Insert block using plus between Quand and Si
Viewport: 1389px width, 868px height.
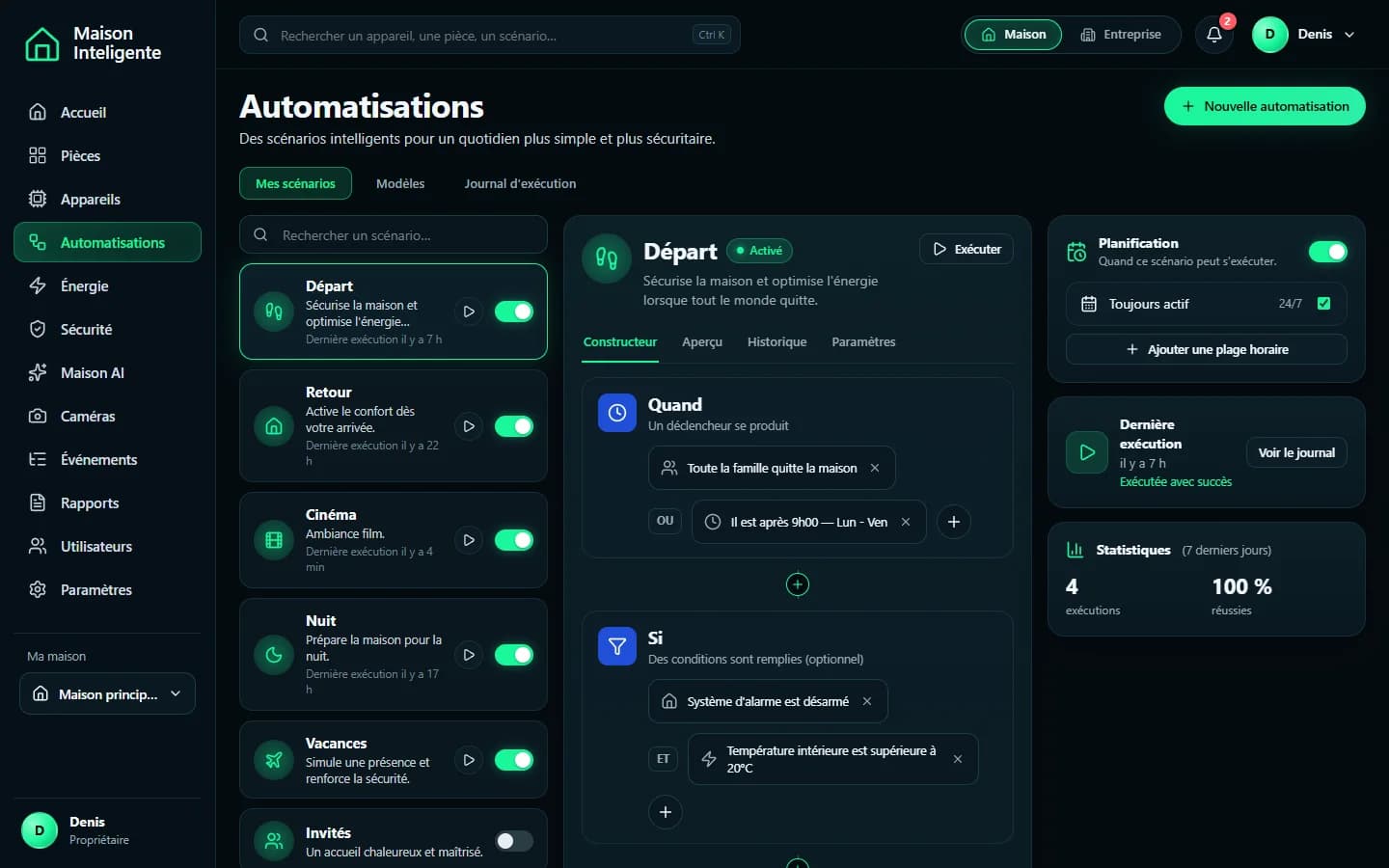tap(798, 584)
